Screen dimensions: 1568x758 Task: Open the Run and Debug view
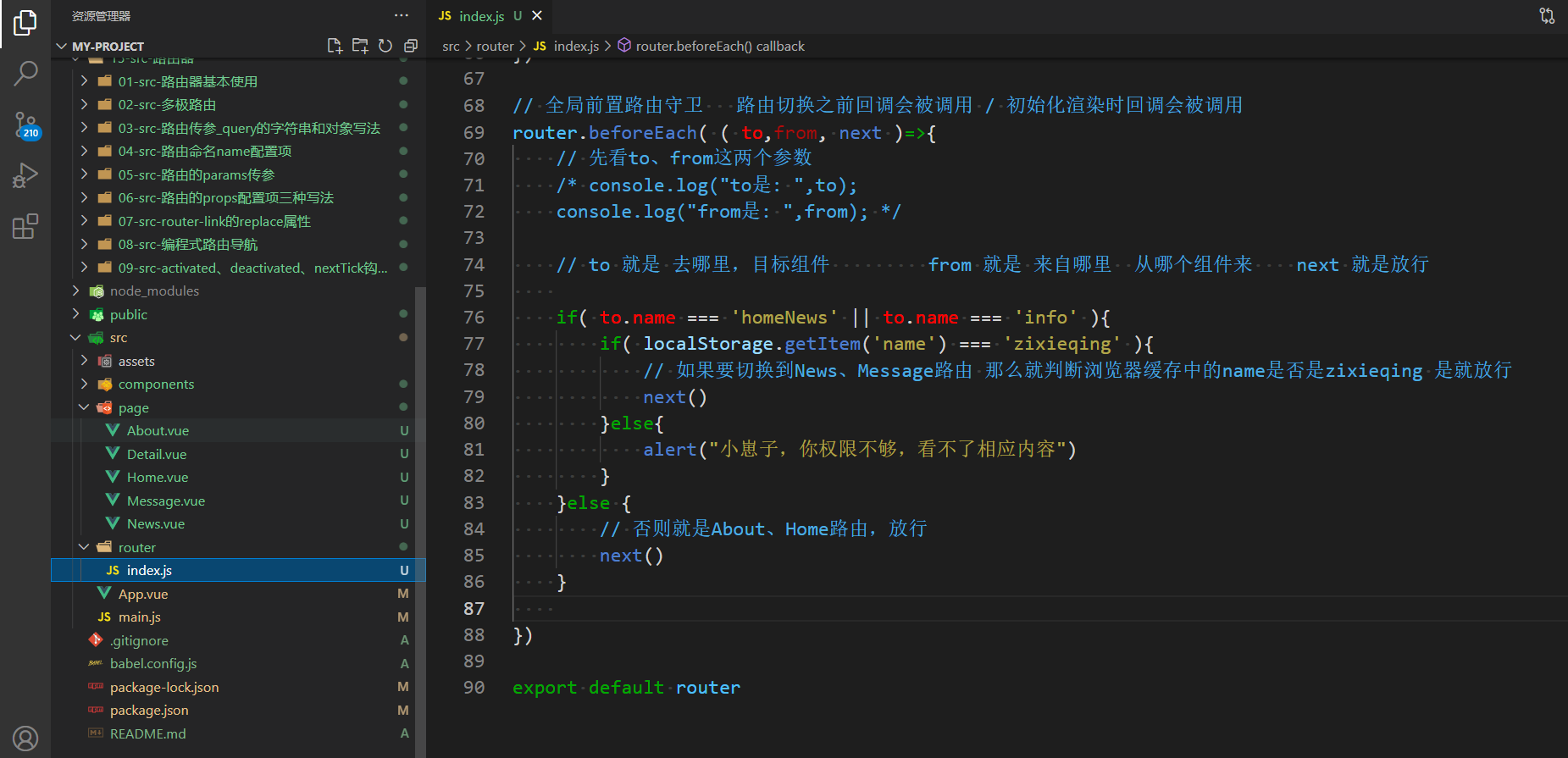[x=25, y=176]
